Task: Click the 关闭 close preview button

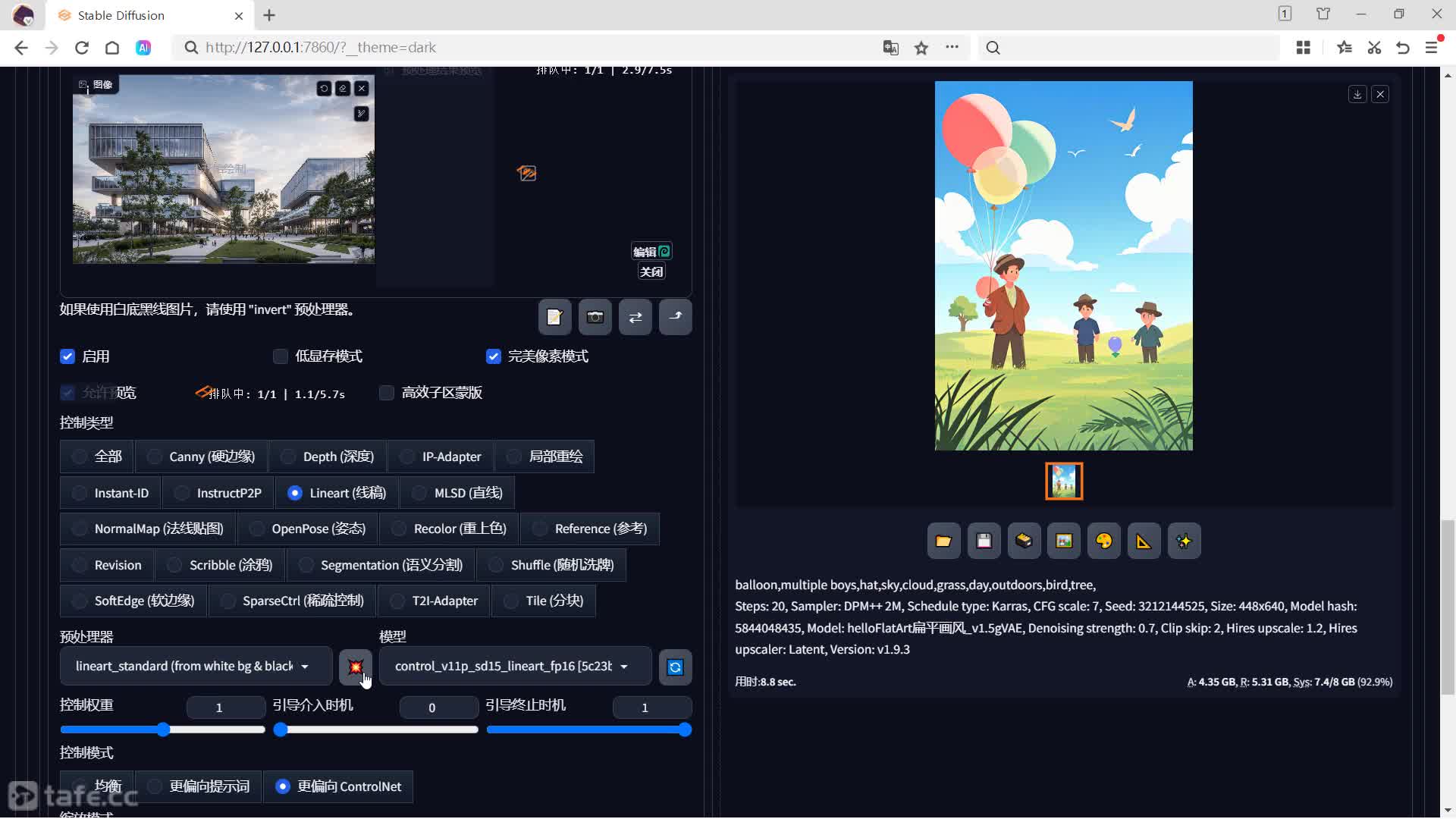Action: (651, 271)
